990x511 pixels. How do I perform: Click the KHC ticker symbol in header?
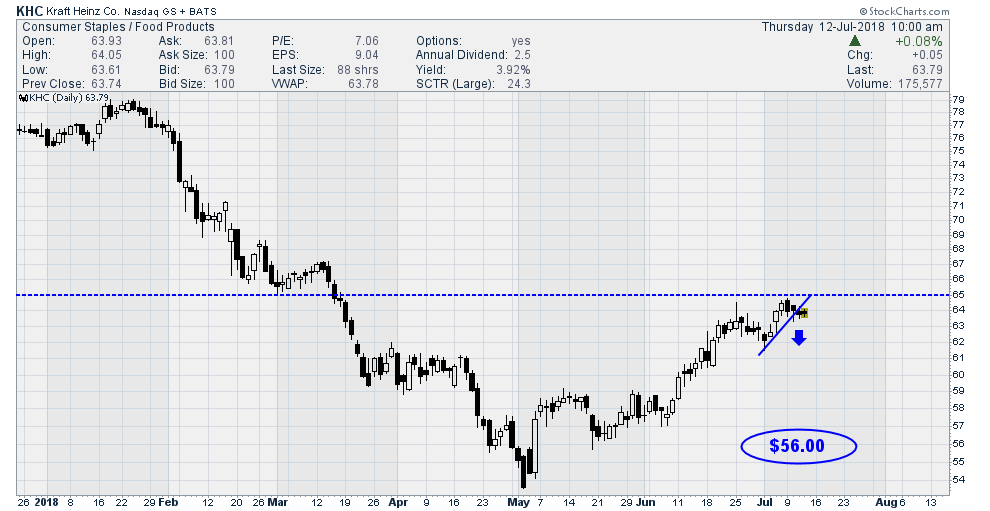[x=29, y=11]
